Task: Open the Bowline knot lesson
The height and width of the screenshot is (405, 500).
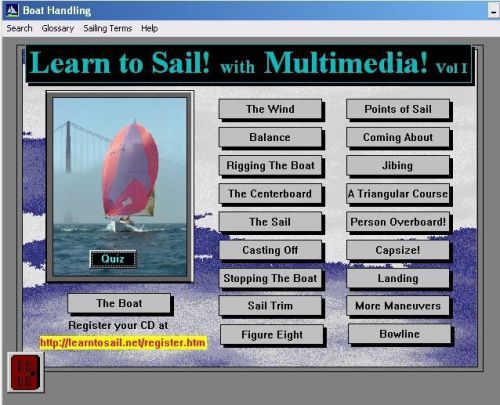Action: coord(399,334)
